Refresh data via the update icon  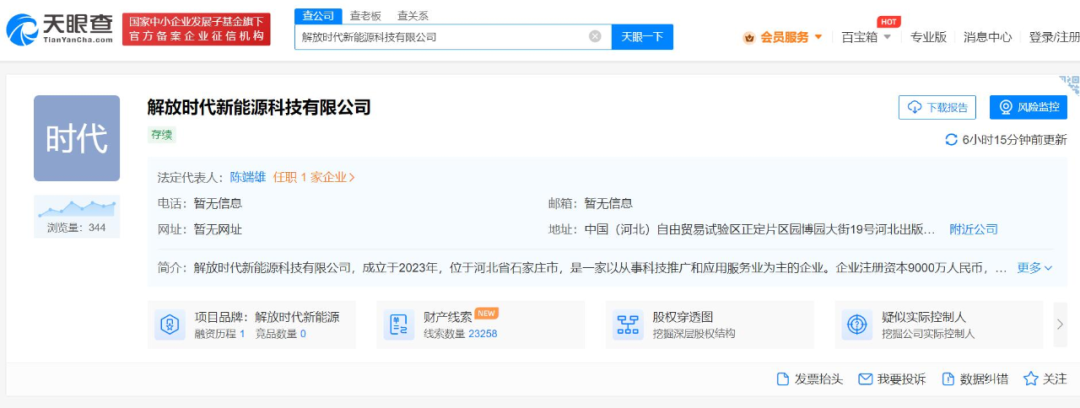tap(951, 140)
